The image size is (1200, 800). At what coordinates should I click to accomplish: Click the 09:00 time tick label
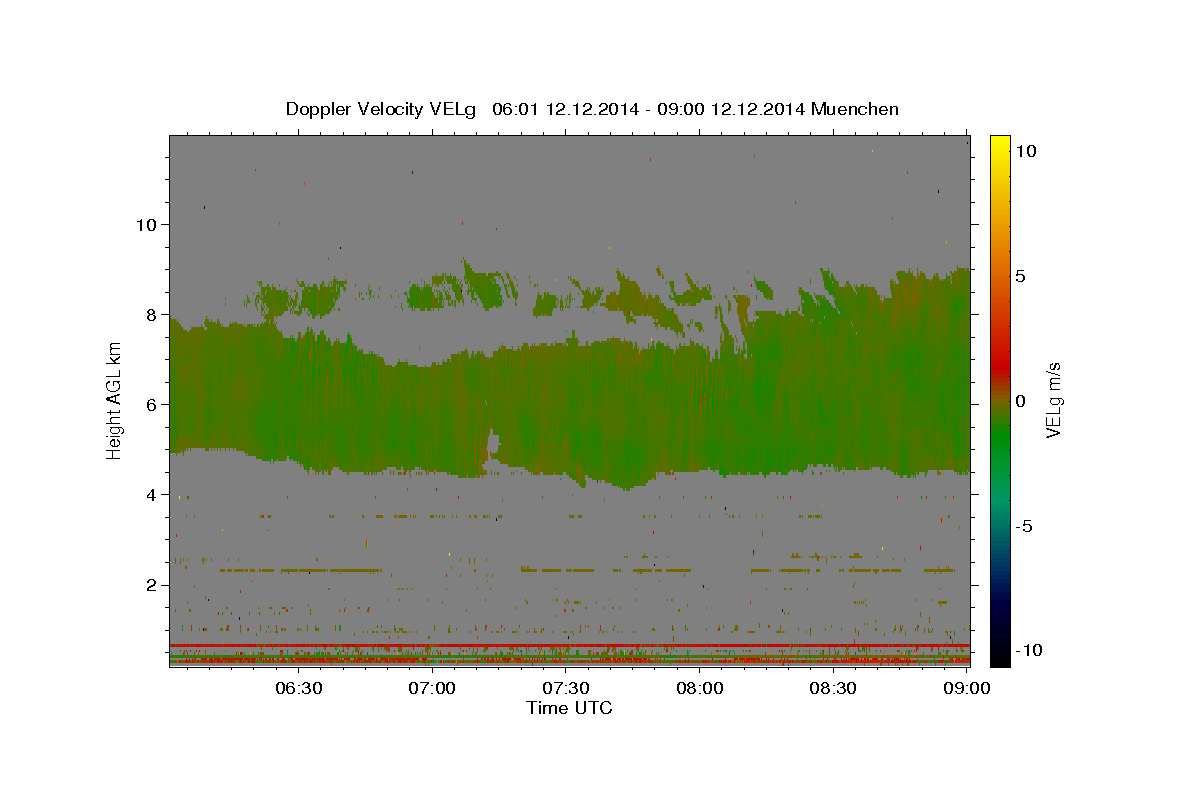[966, 688]
